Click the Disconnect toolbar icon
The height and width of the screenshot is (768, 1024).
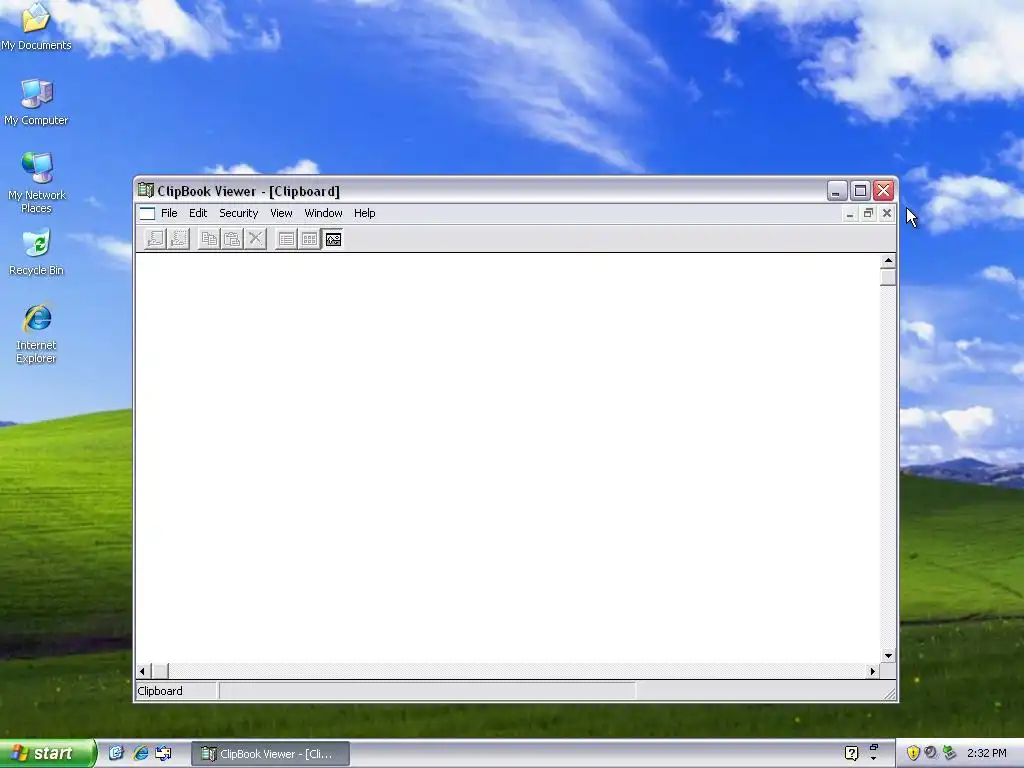coord(178,239)
